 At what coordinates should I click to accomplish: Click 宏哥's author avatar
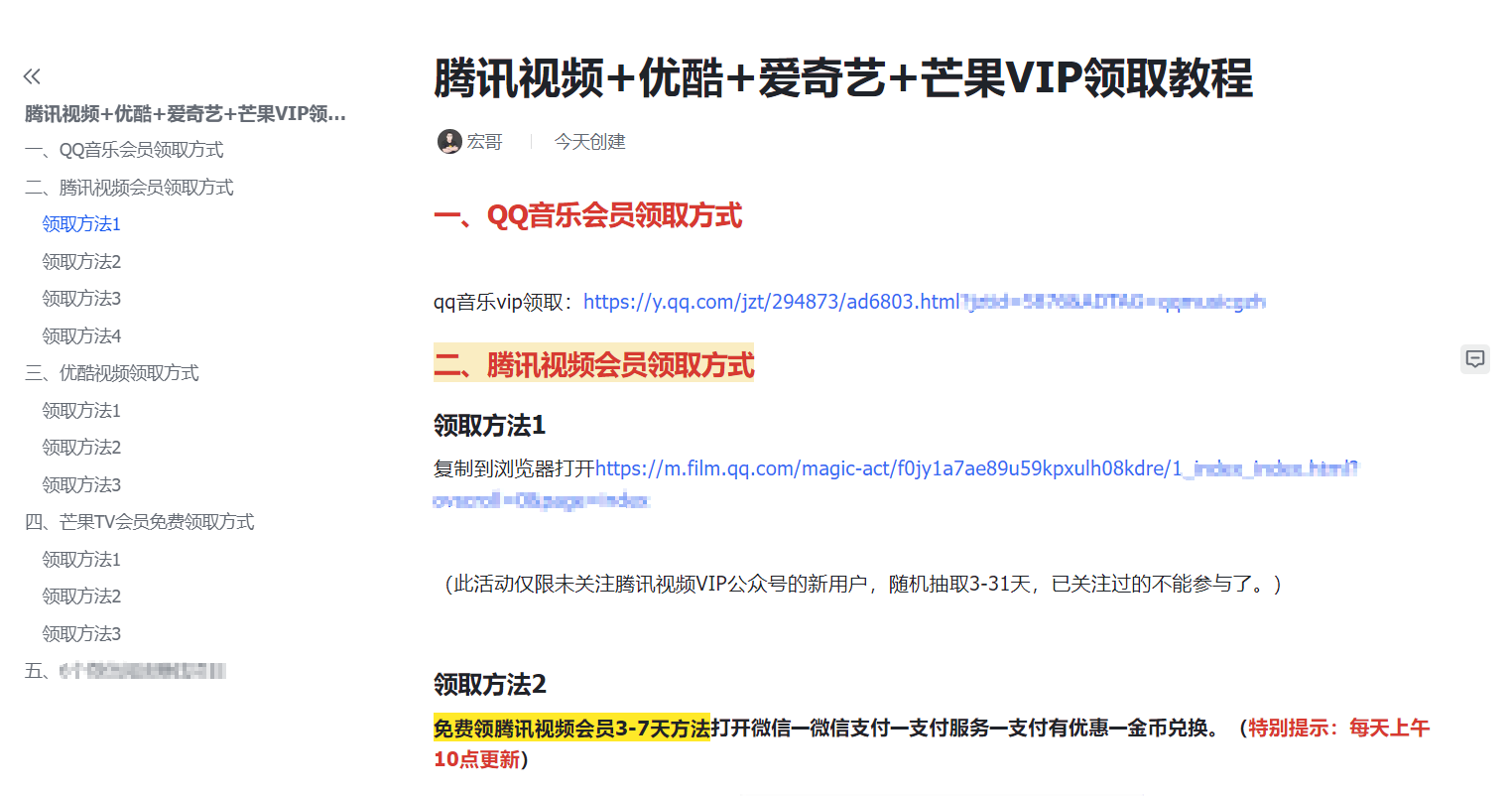point(451,141)
